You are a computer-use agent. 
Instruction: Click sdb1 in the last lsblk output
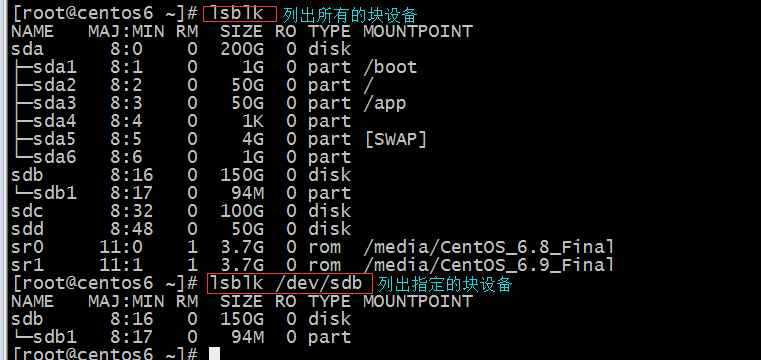pos(55,337)
